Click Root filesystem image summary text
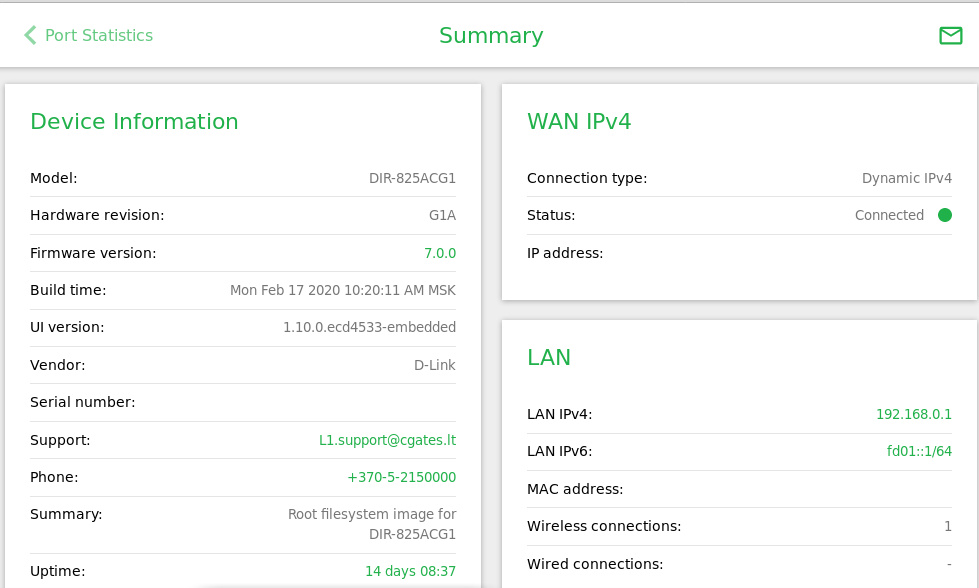979x588 pixels. (x=372, y=524)
